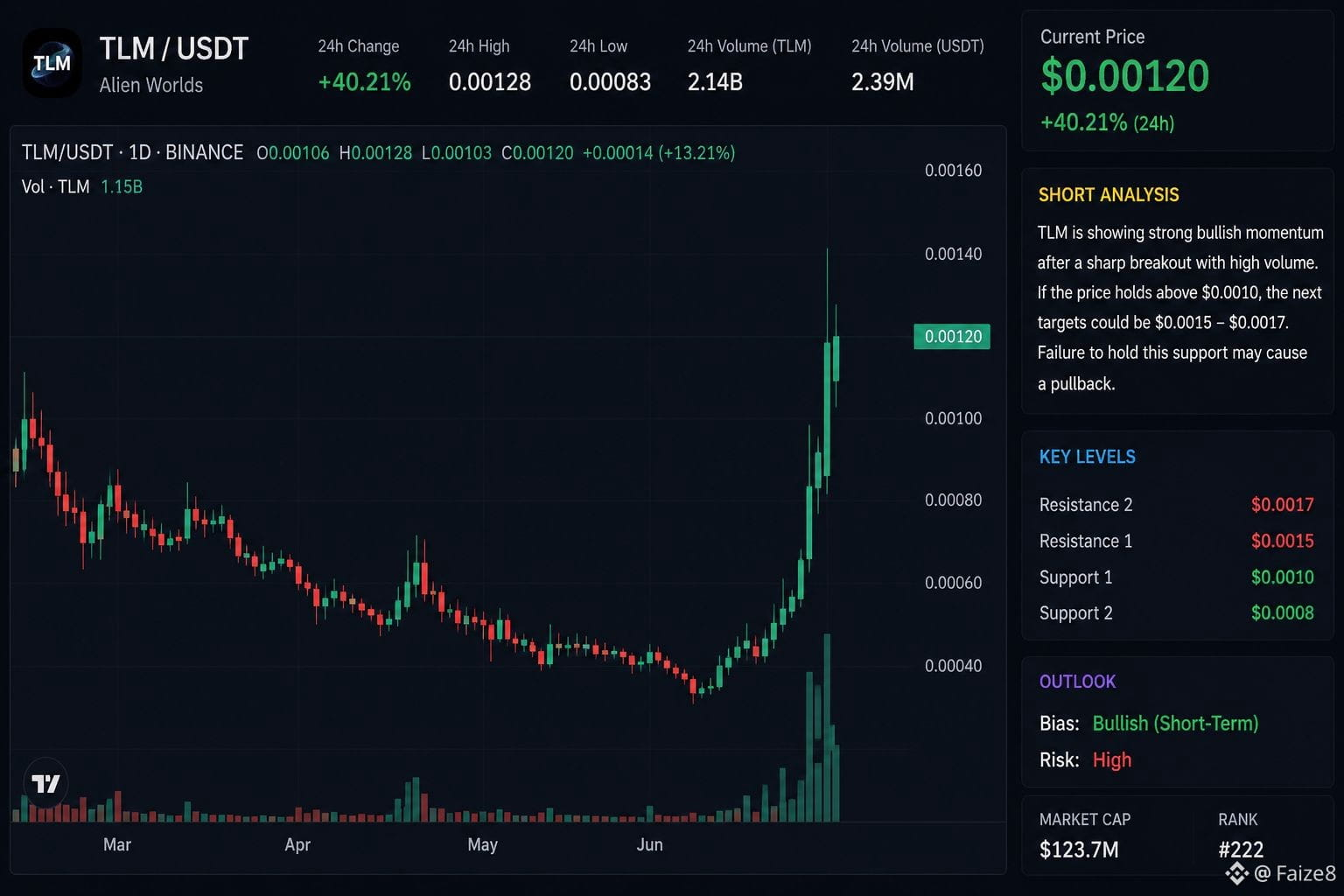1344x896 pixels.
Task: Click the Apr label on the time axis
Action: click(x=297, y=844)
